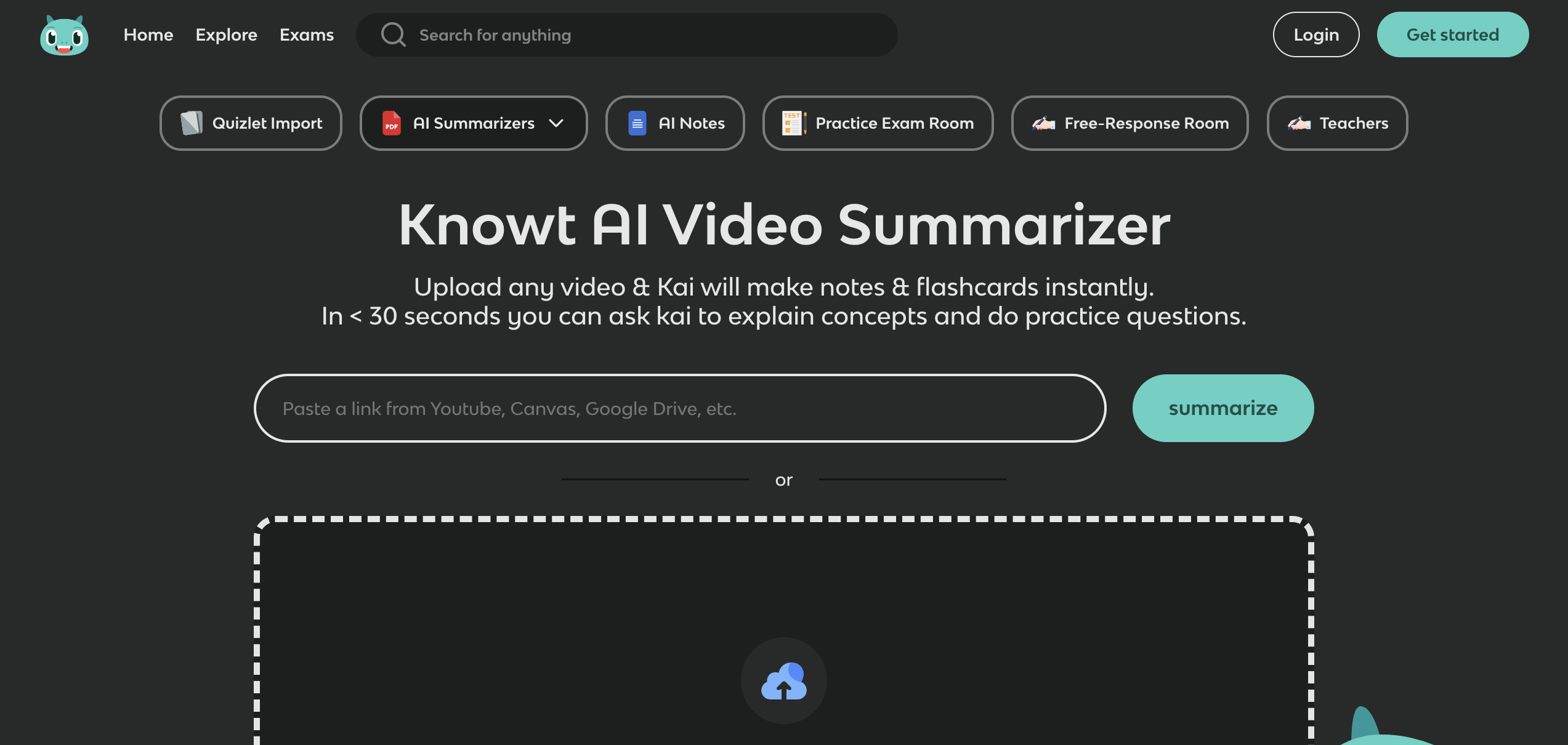Click the 'Upload any video & Kai' subtitle text

(784, 287)
